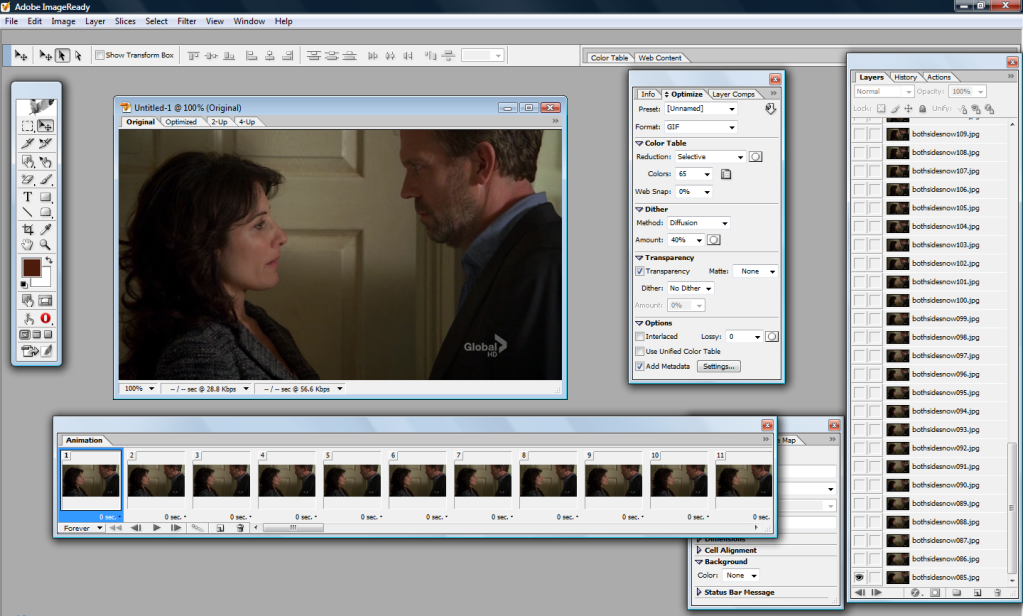Collapse the Color Table section
The image size is (1023, 616).
639,144
